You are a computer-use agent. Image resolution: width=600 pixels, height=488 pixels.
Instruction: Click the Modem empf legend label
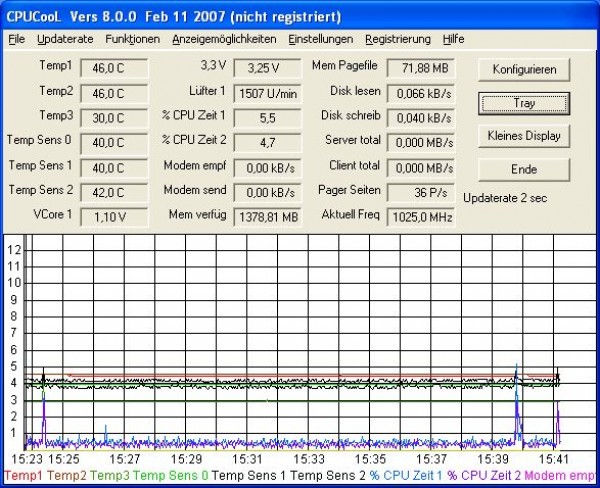coord(559,476)
